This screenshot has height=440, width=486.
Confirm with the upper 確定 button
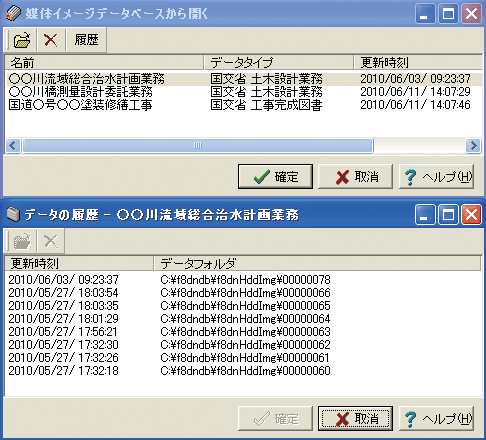pyautogui.click(x=275, y=176)
